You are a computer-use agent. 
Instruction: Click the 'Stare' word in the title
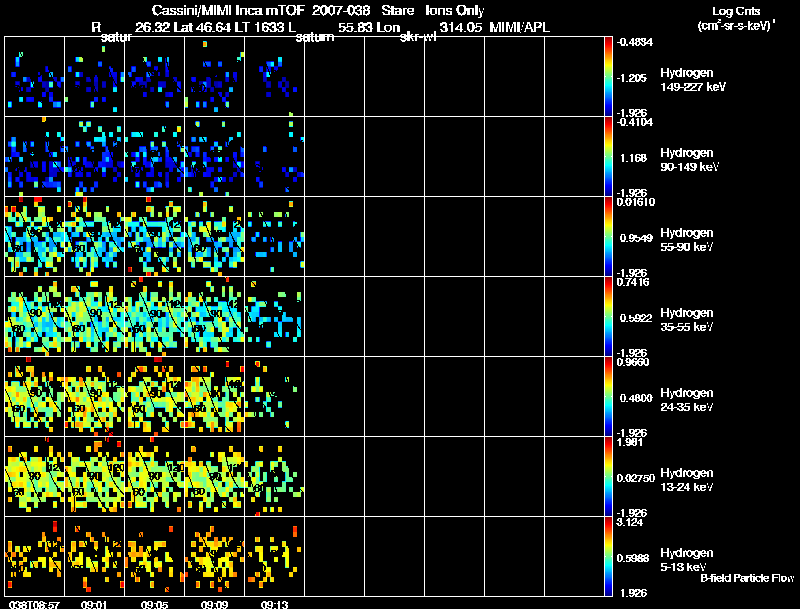tap(397, 11)
